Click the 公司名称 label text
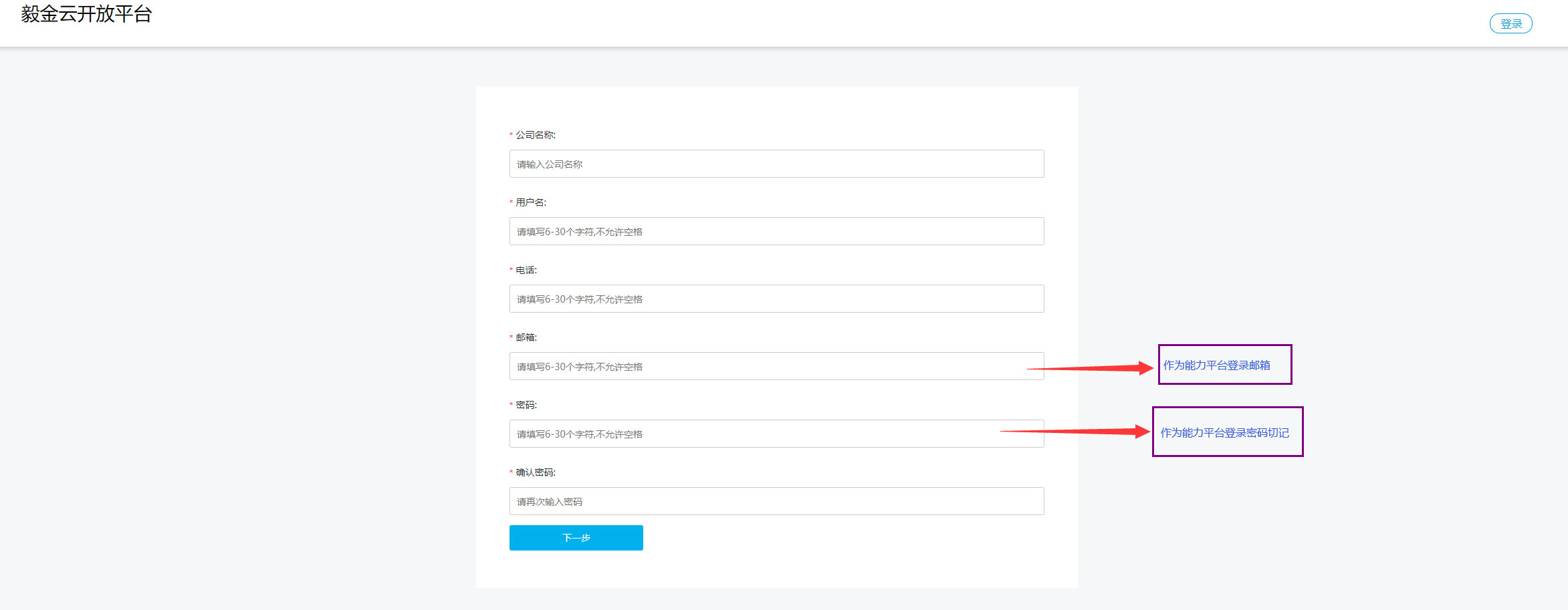The height and width of the screenshot is (610, 1568). click(x=535, y=135)
